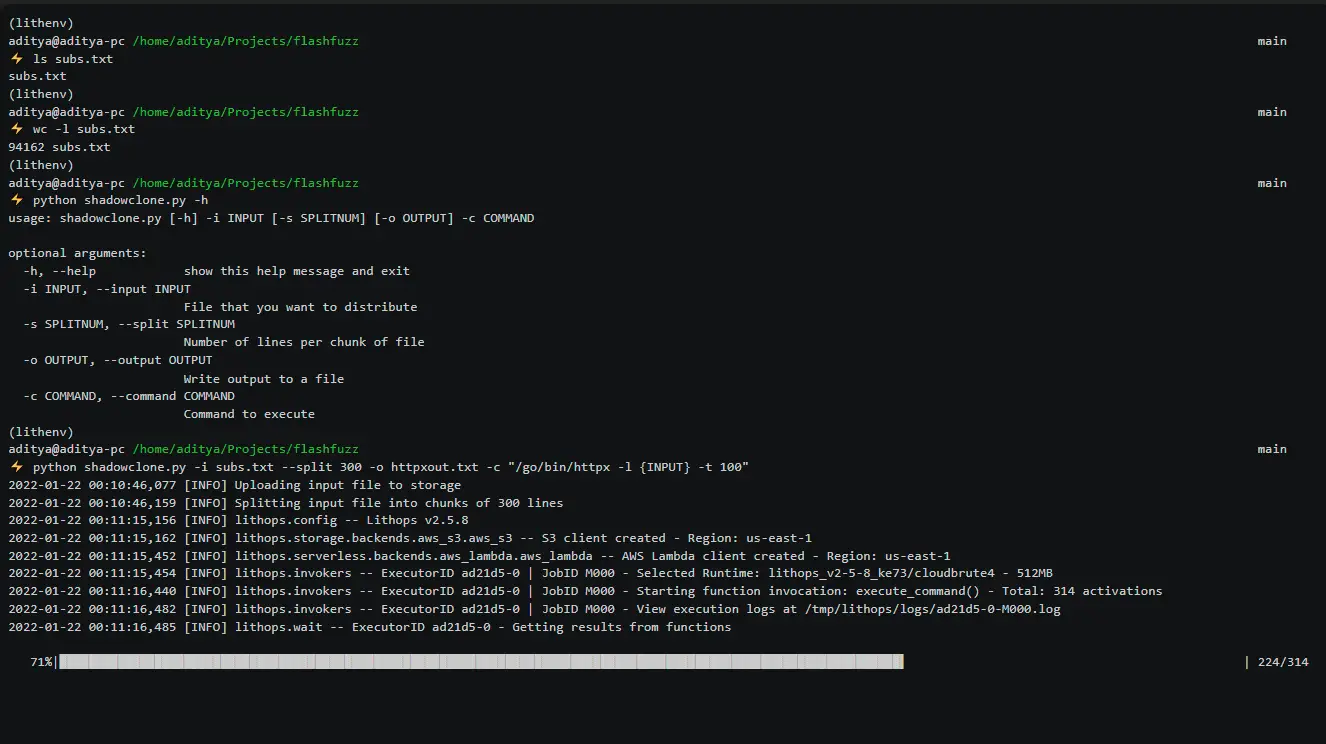Click the 'Selected Runtime' log line
The width and height of the screenshot is (1326, 744).
pyautogui.click(x=530, y=574)
